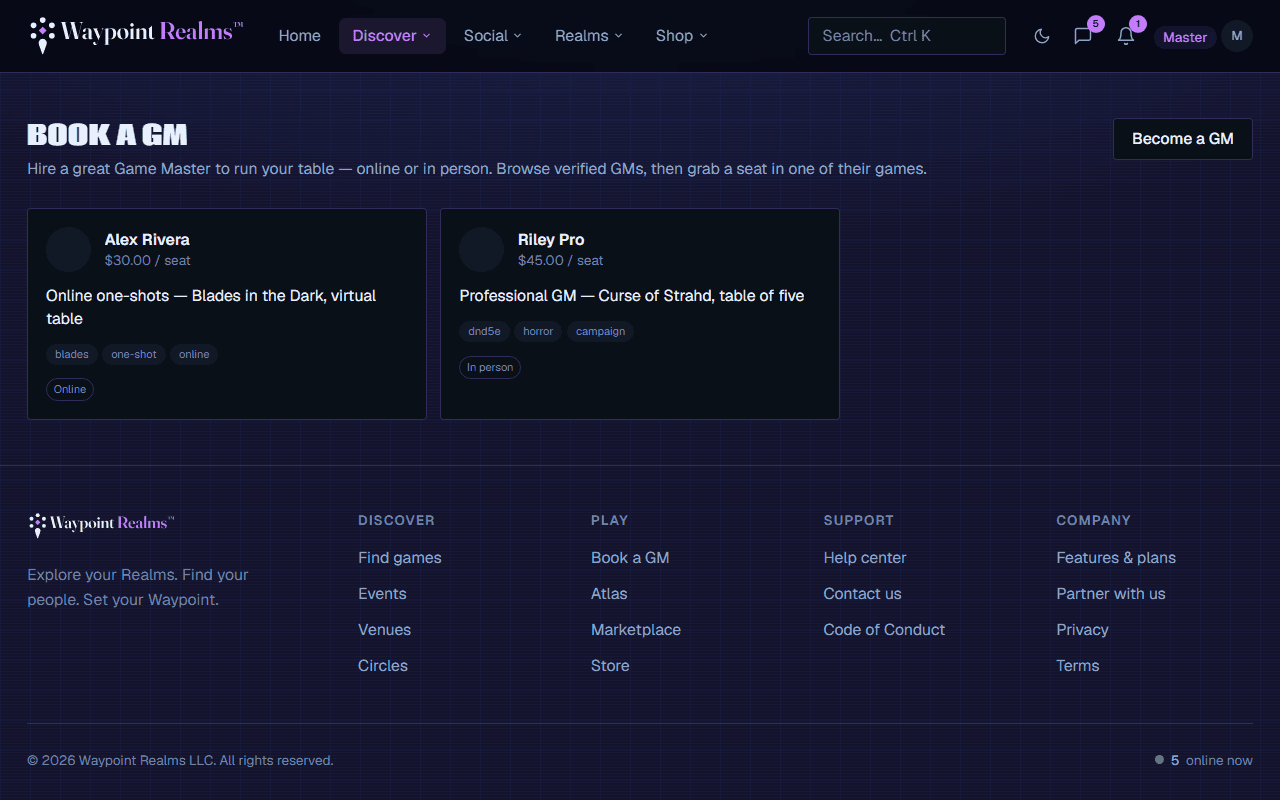Open Alex Rivera's GM name link

point(147,239)
